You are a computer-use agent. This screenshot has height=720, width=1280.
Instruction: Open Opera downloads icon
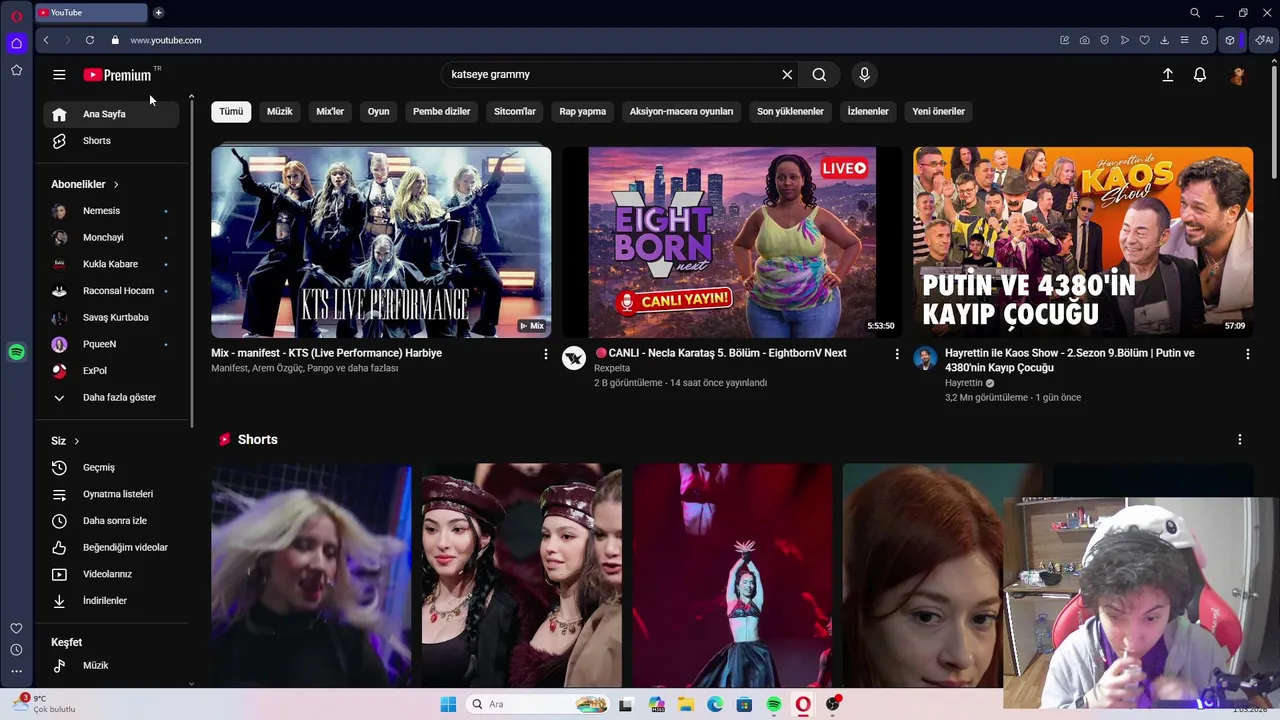(x=1165, y=40)
